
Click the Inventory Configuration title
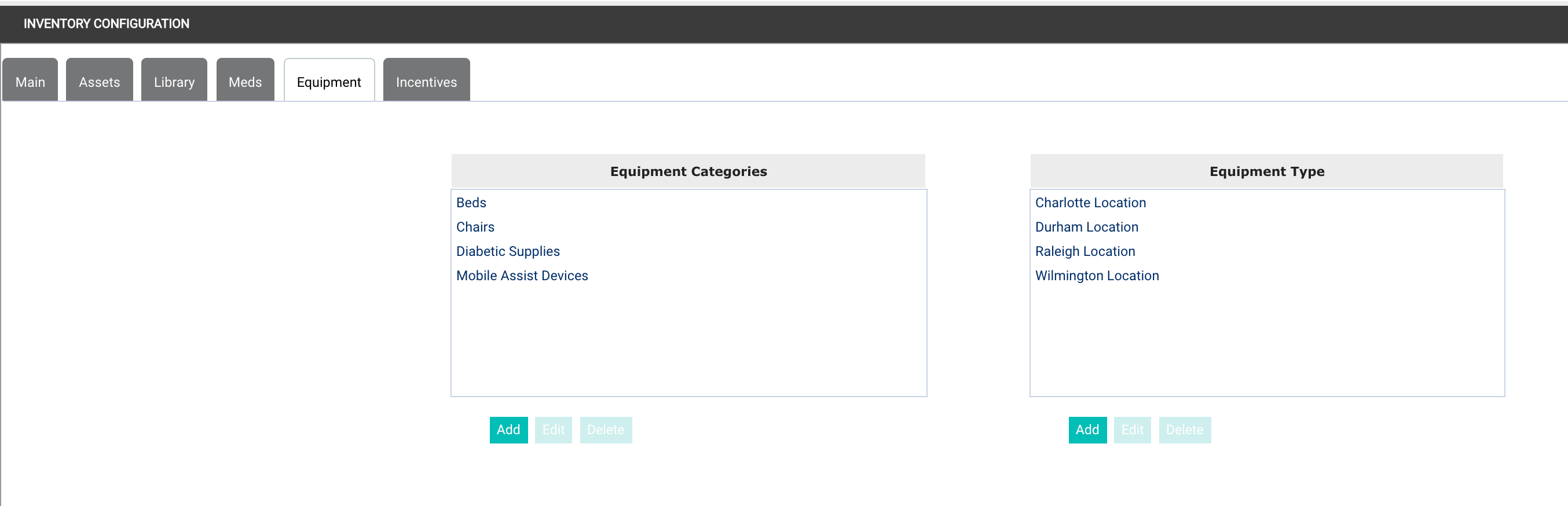[x=107, y=24]
